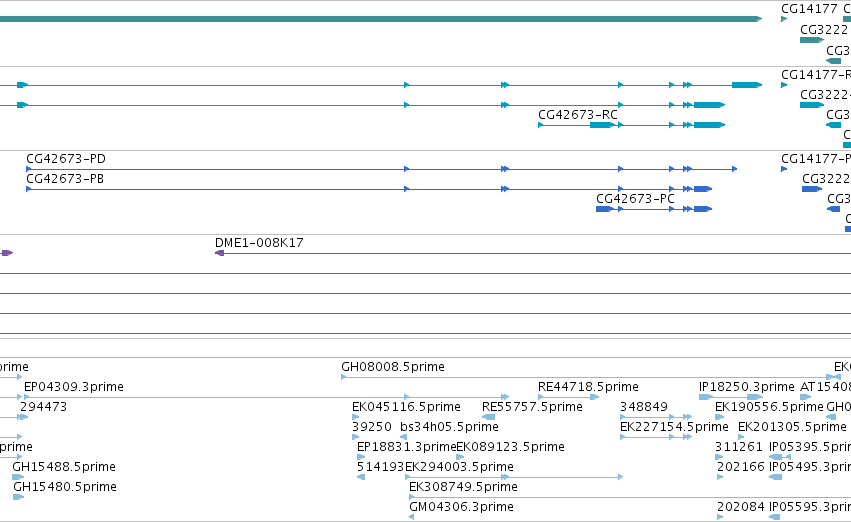Select the CG42673-PB label
This screenshot has height=522, width=851.
coord(65,179)
